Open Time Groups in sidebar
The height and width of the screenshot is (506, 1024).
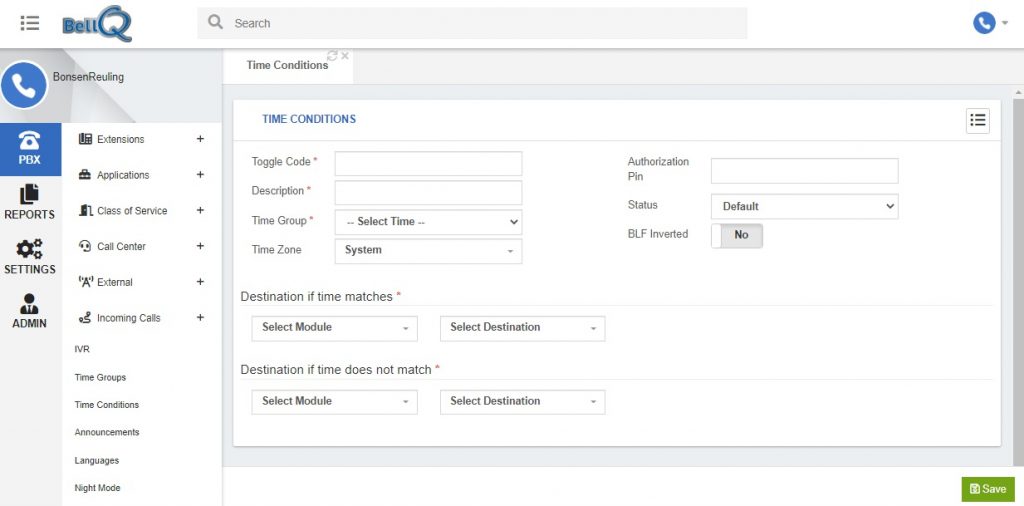[100, 377]
